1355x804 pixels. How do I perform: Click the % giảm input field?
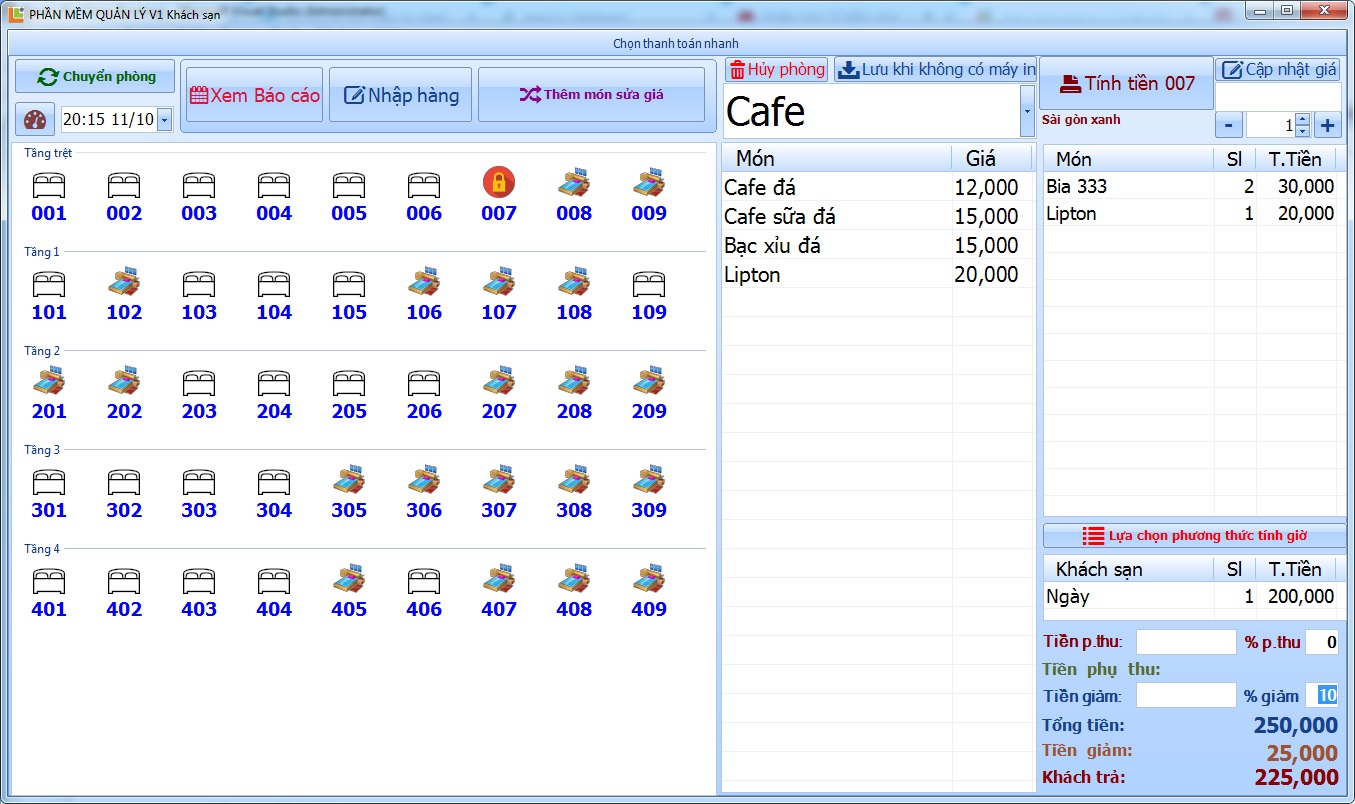tap(1321, 695)
